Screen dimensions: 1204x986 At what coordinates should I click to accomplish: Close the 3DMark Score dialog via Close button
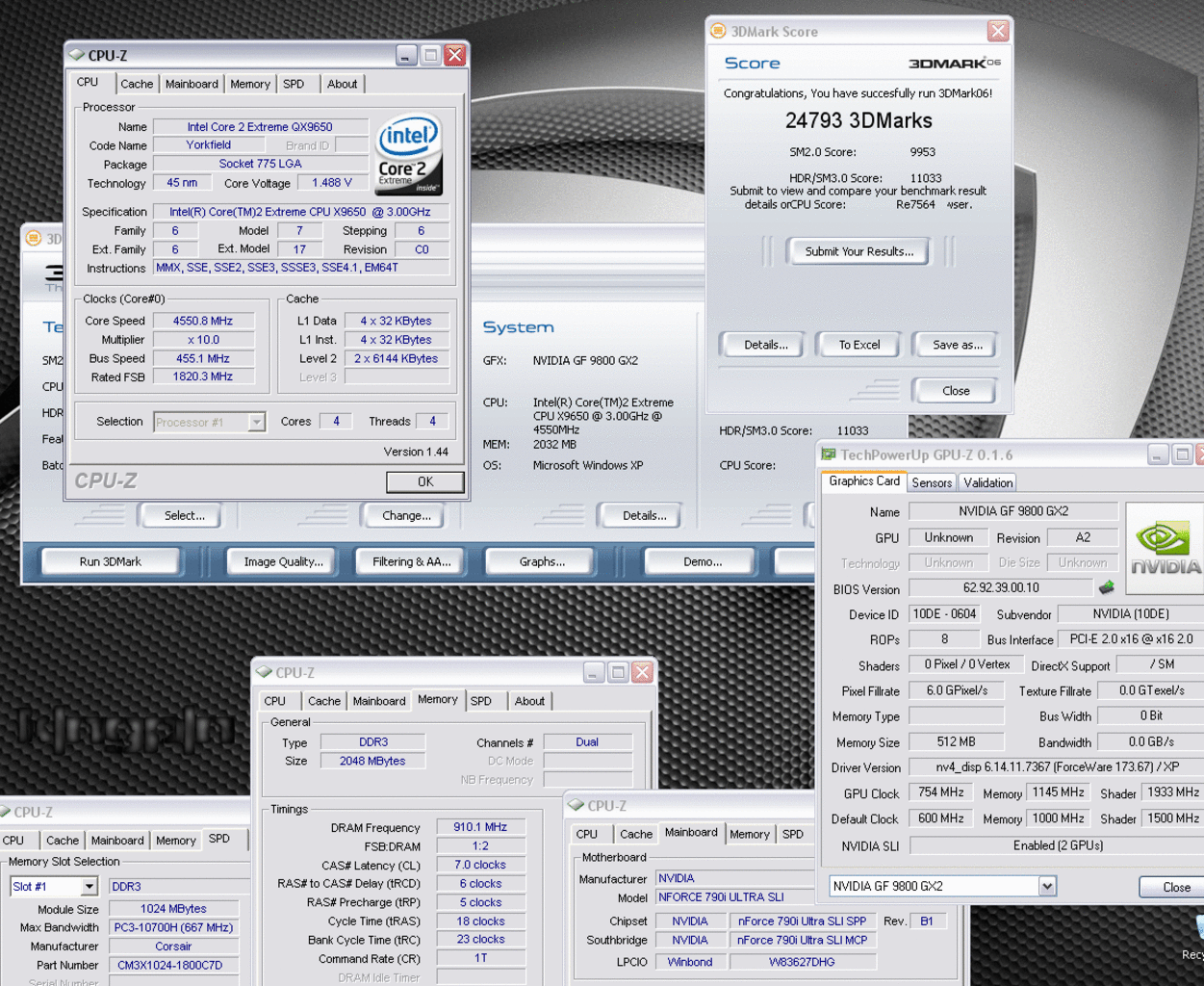[956, 391]
